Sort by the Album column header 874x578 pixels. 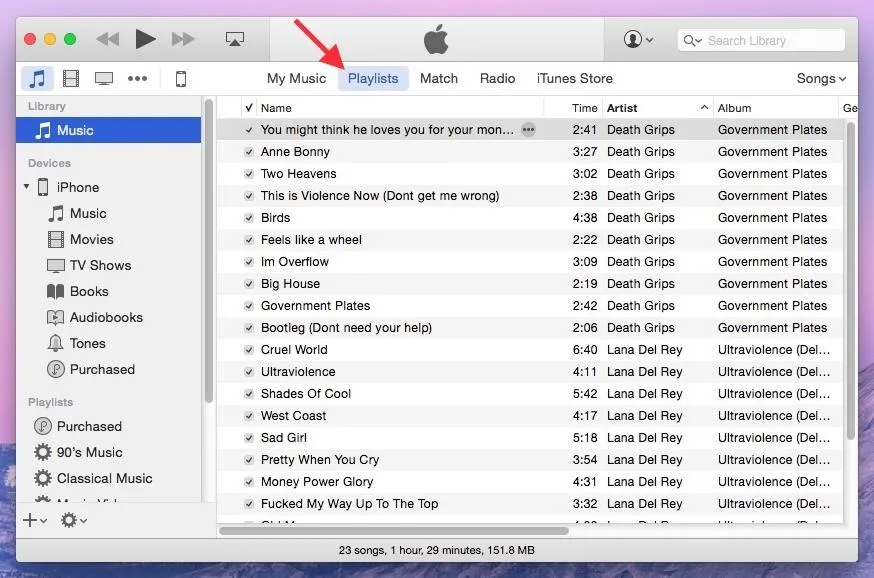tap(734, 108)
